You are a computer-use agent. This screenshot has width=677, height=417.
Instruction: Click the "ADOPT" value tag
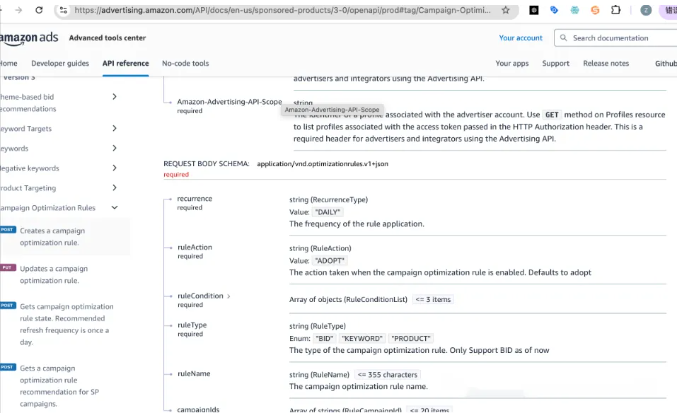coord(330,261)
